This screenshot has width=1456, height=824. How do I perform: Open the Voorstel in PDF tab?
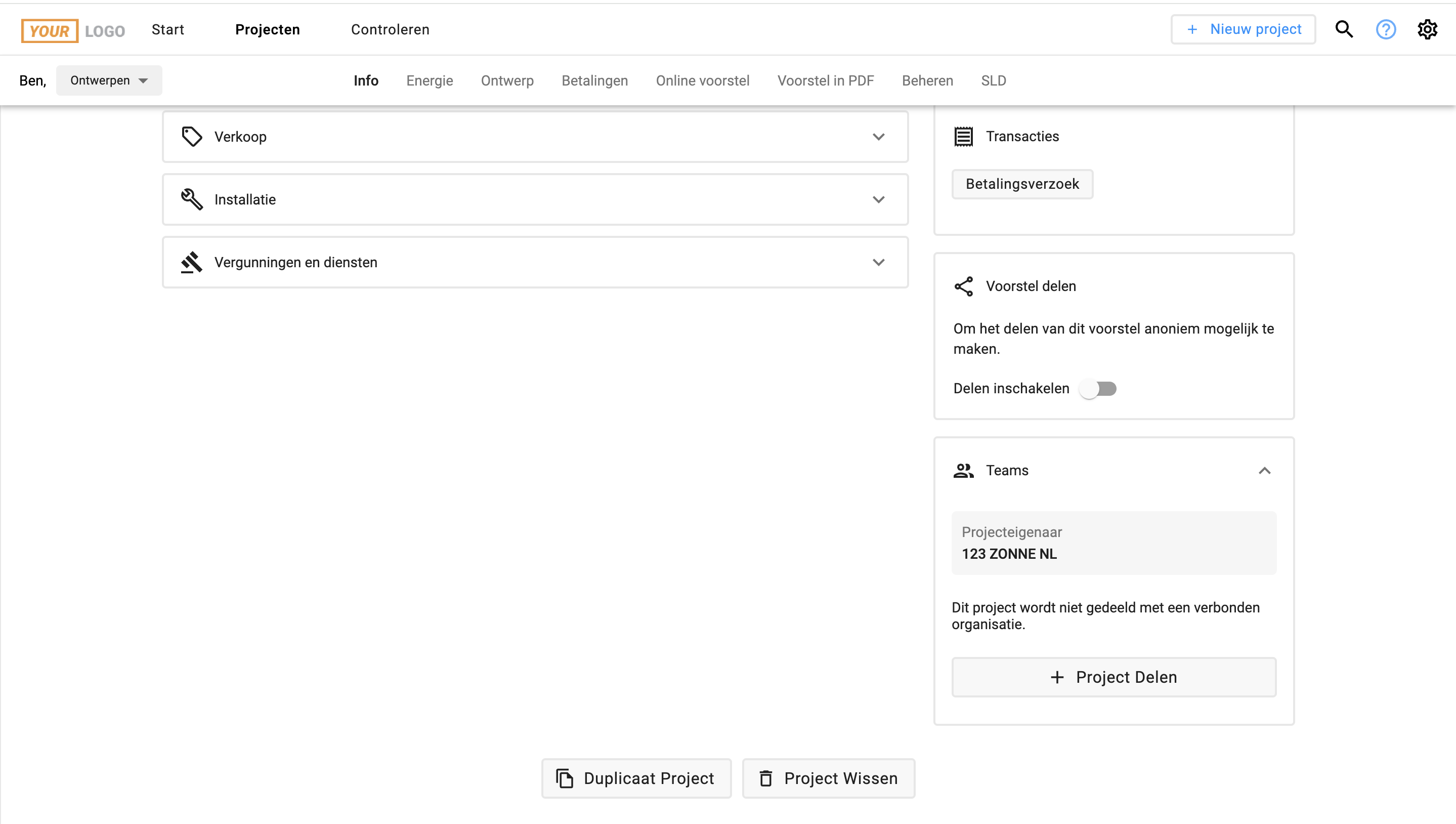coord(826,80)
